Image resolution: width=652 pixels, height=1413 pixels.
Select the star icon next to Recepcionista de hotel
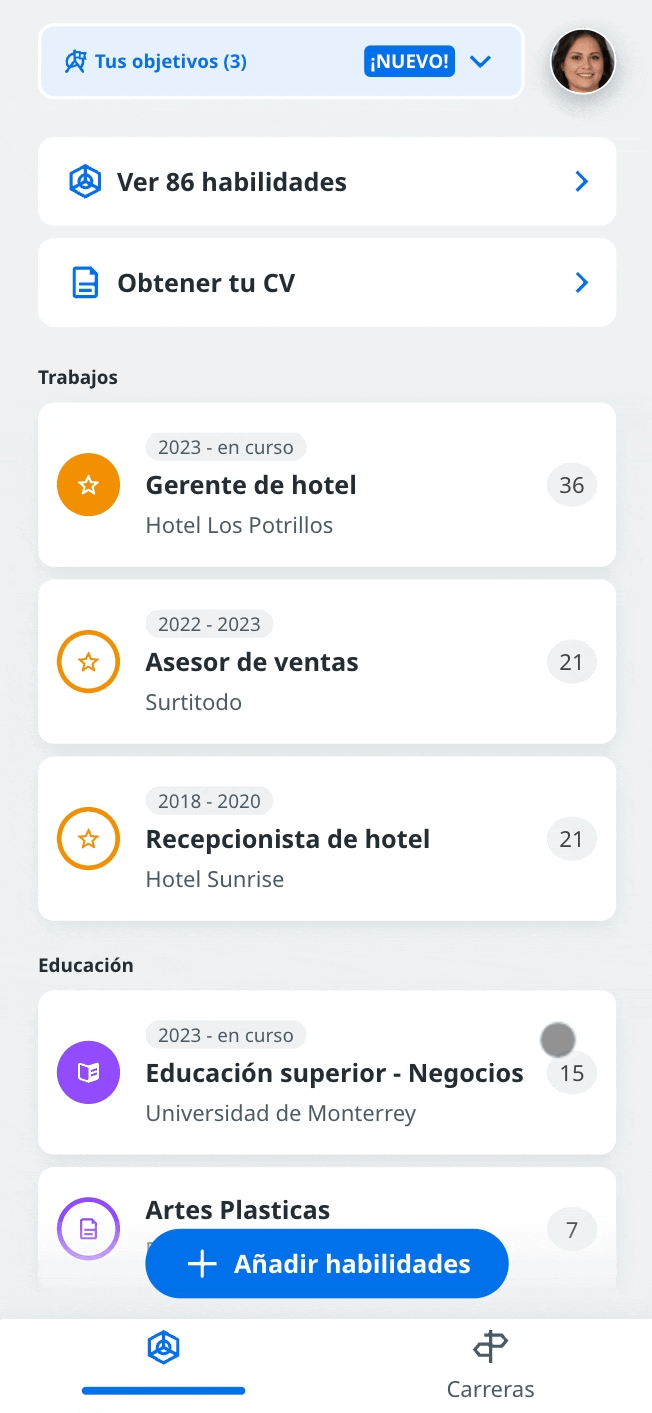pos(89,839)
